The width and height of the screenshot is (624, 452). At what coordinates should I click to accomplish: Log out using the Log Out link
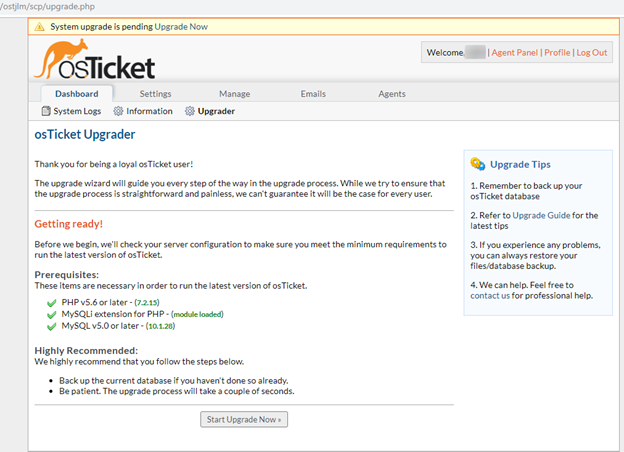[x=592, y=53]
